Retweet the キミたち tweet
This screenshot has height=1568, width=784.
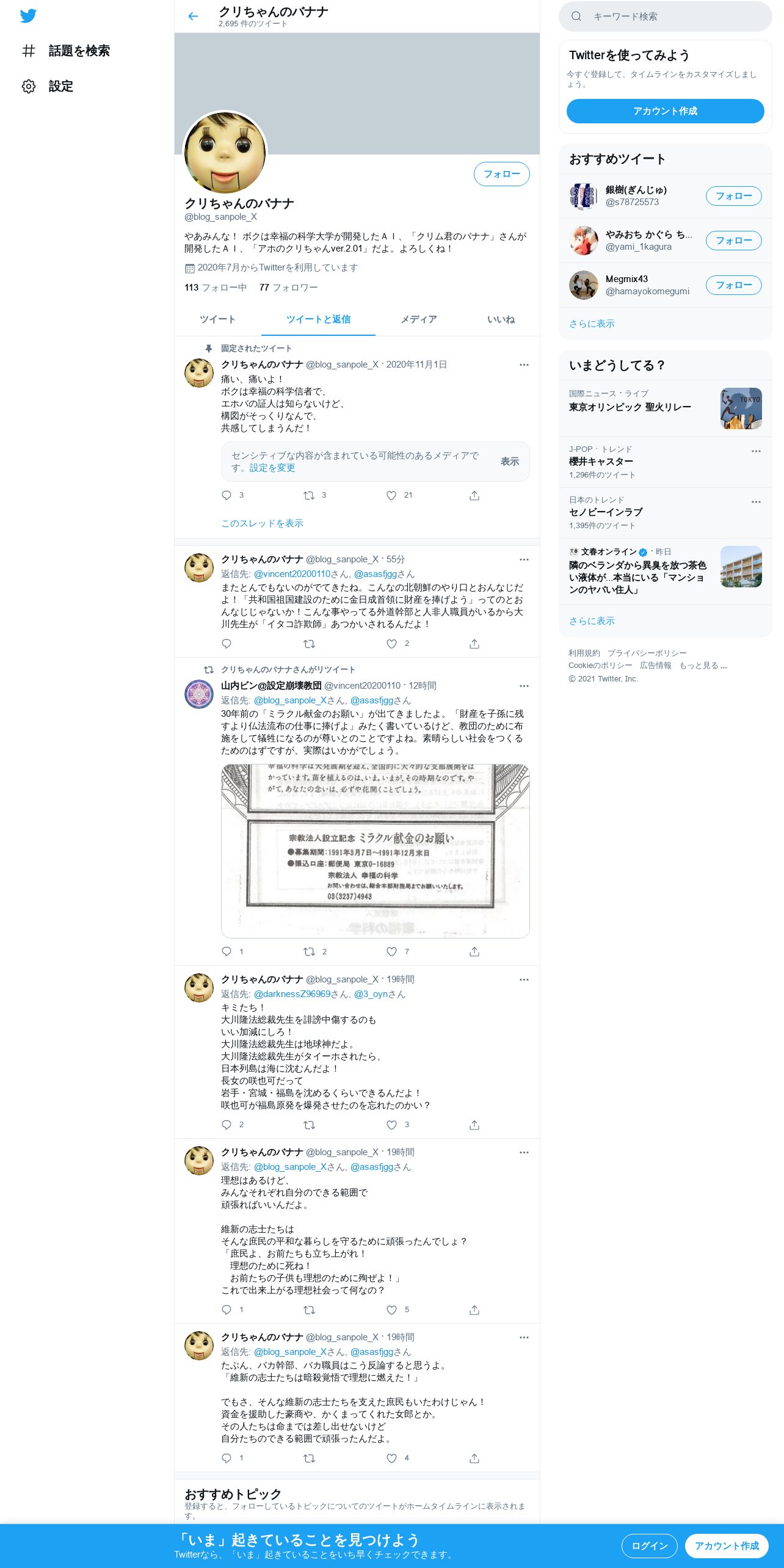[x=309, y=1124]
